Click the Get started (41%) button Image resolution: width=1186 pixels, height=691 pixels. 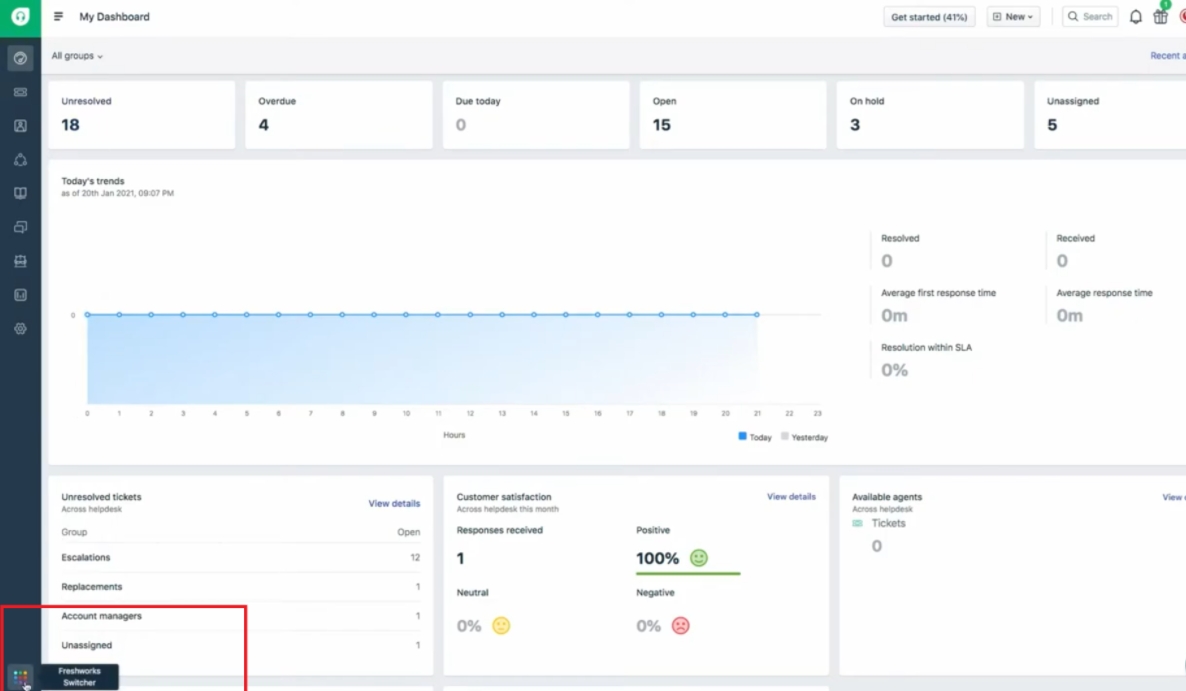click(x=929, y=17)
